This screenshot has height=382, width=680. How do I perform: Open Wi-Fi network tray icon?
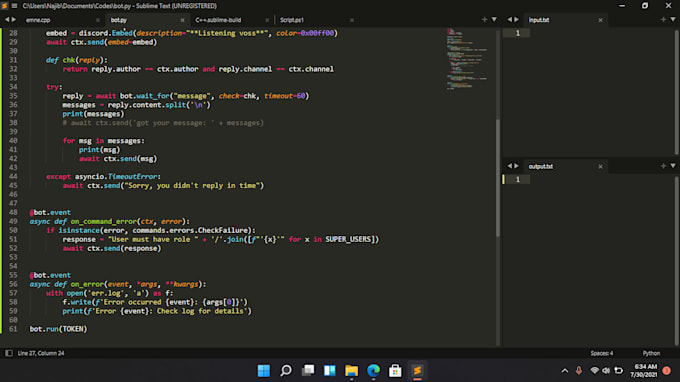click(595, 371)
